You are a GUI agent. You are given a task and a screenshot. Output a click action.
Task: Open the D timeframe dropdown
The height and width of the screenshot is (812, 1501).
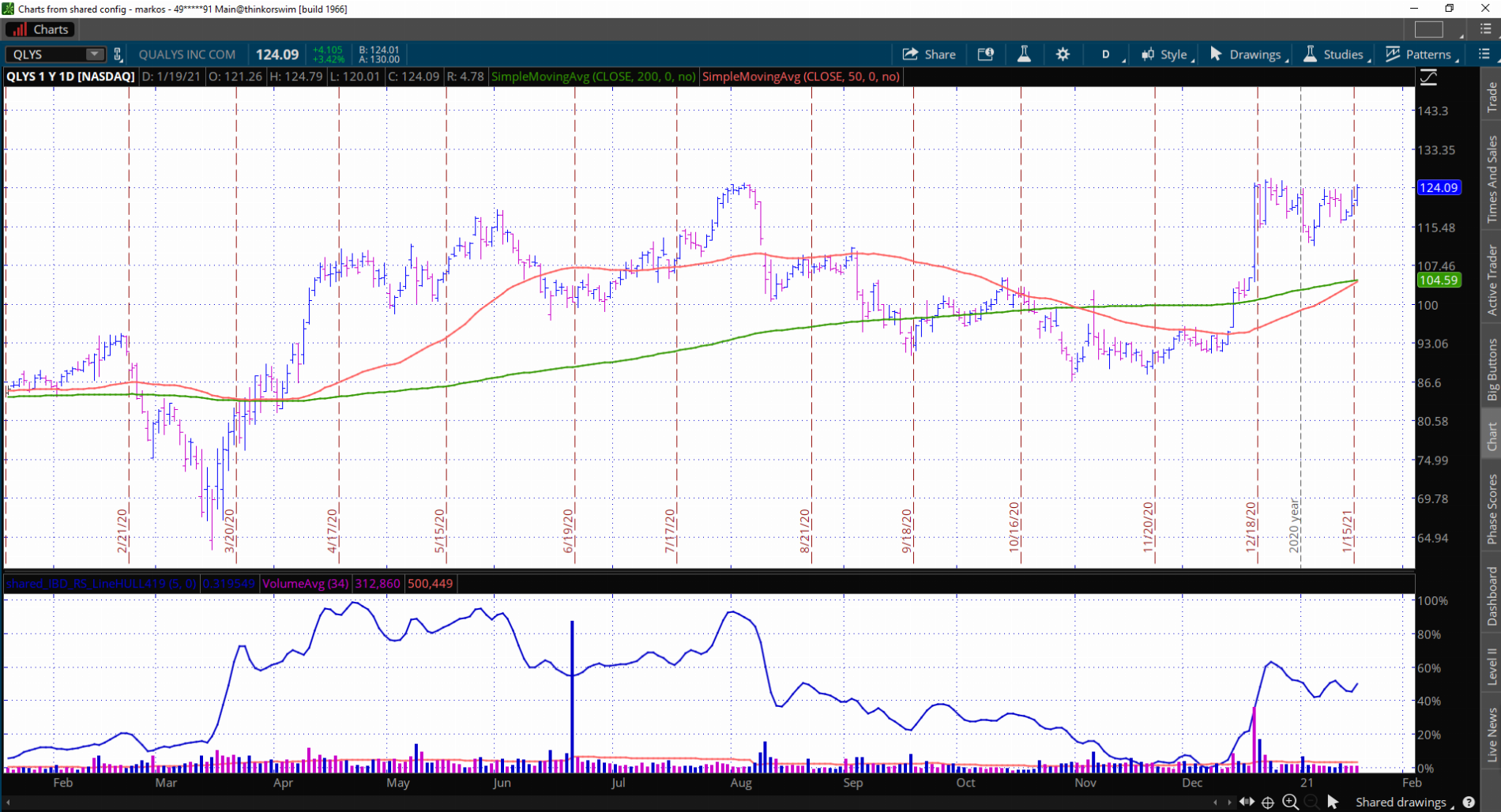click(1111, 55)
